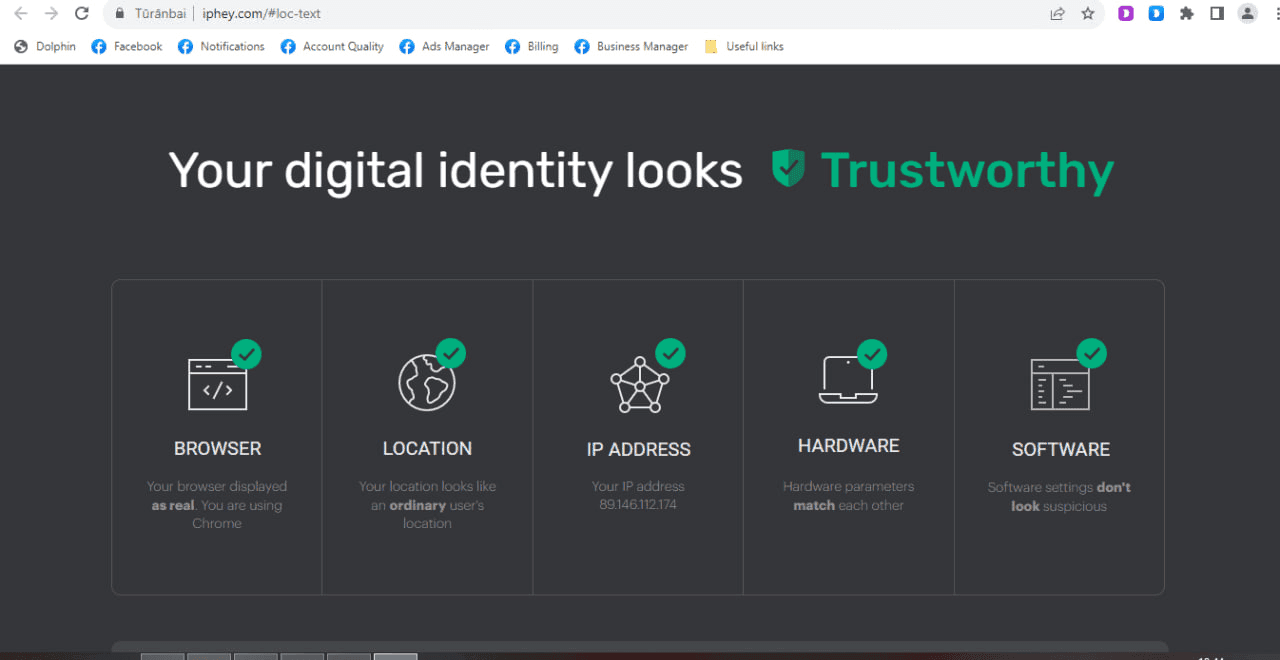Click the lock icon for site information

pos(119,14)
